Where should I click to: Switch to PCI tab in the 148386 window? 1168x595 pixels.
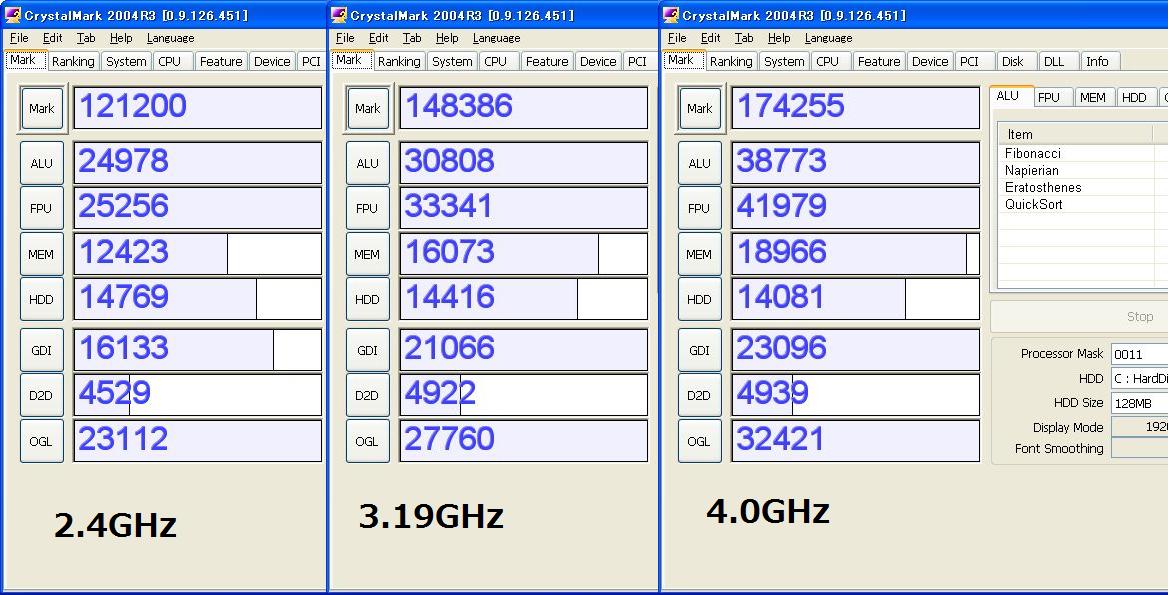coord(638,62)
